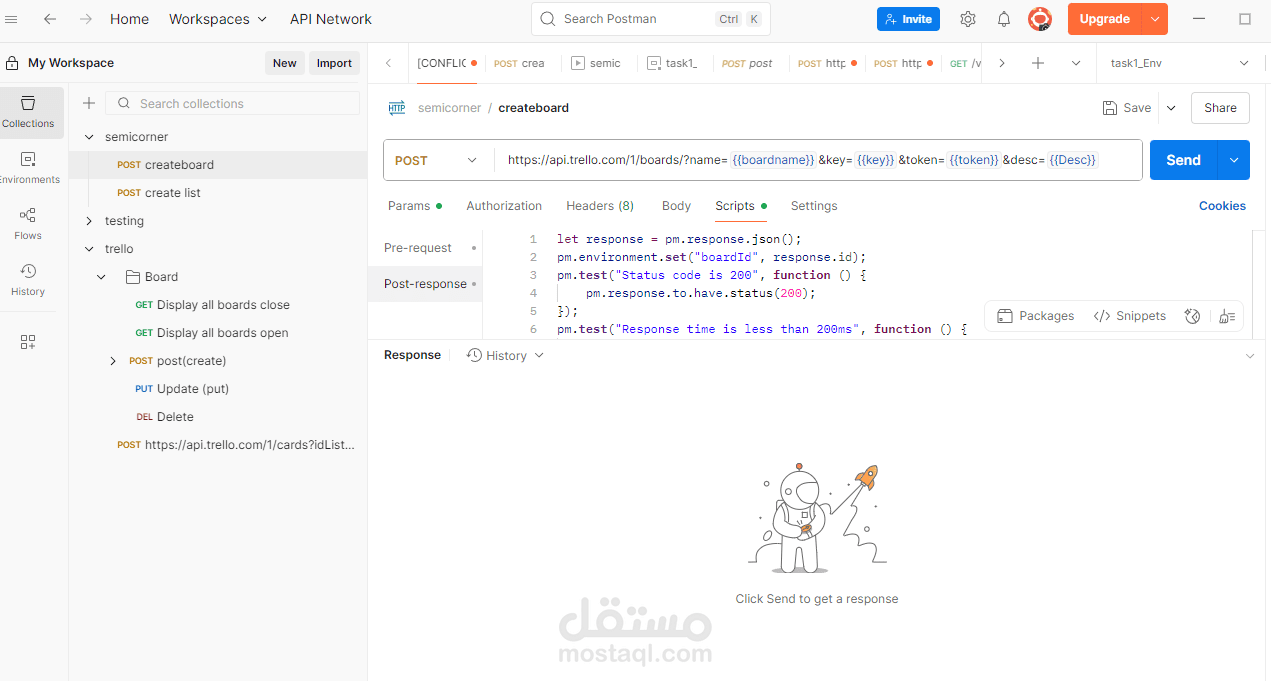Switch to the Authorization tab
Image resolution: width=1271 pixels, height=681 pixels.
click(504, 206)
